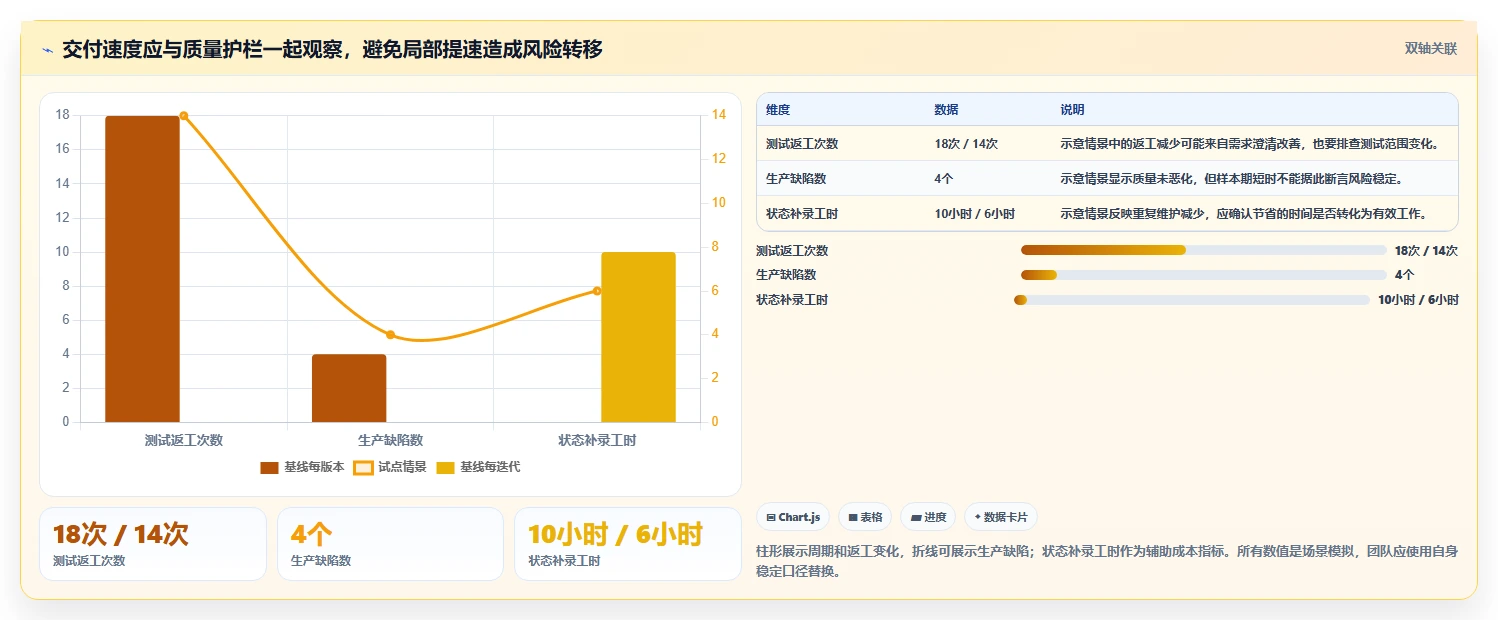Click the brown 生产缺陷数 bar in chart
This screenshot has height=620, width=1498.
coord(349,388)
